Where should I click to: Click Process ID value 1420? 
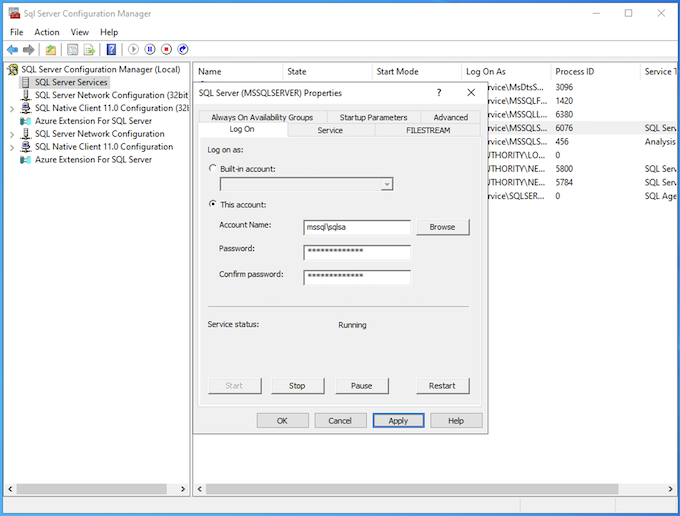click(564, 101)
